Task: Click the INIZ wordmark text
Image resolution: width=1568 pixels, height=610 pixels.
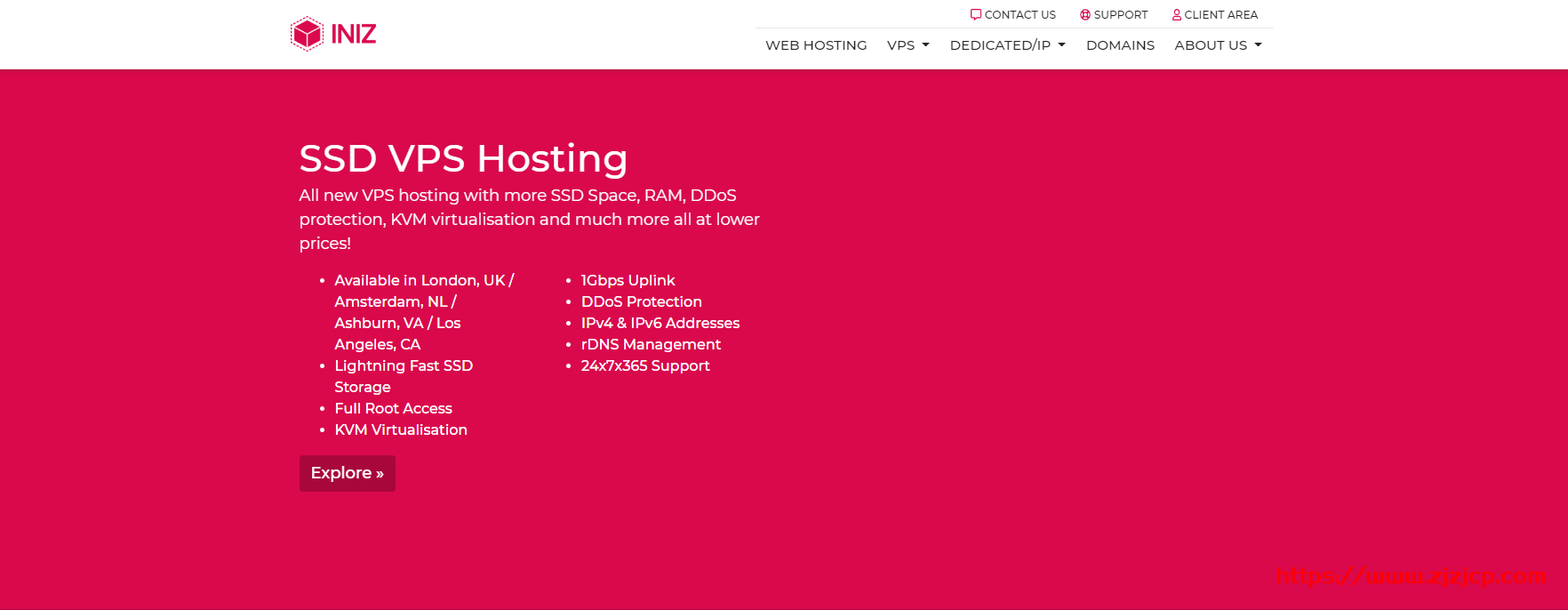Action: click(354, 34)
